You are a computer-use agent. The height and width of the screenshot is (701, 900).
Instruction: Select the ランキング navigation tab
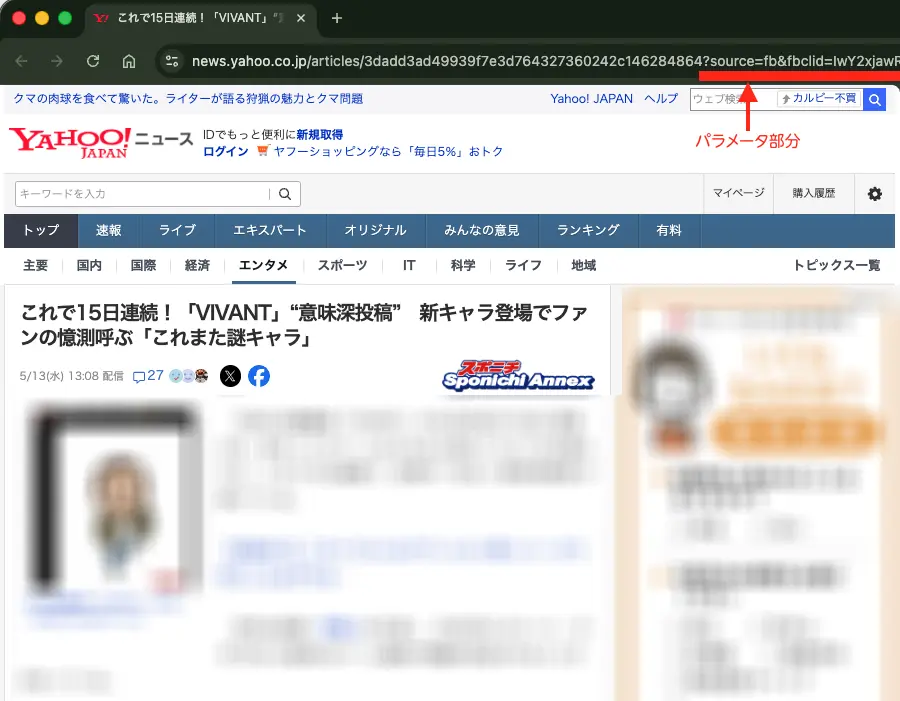(x=588, y=231)
